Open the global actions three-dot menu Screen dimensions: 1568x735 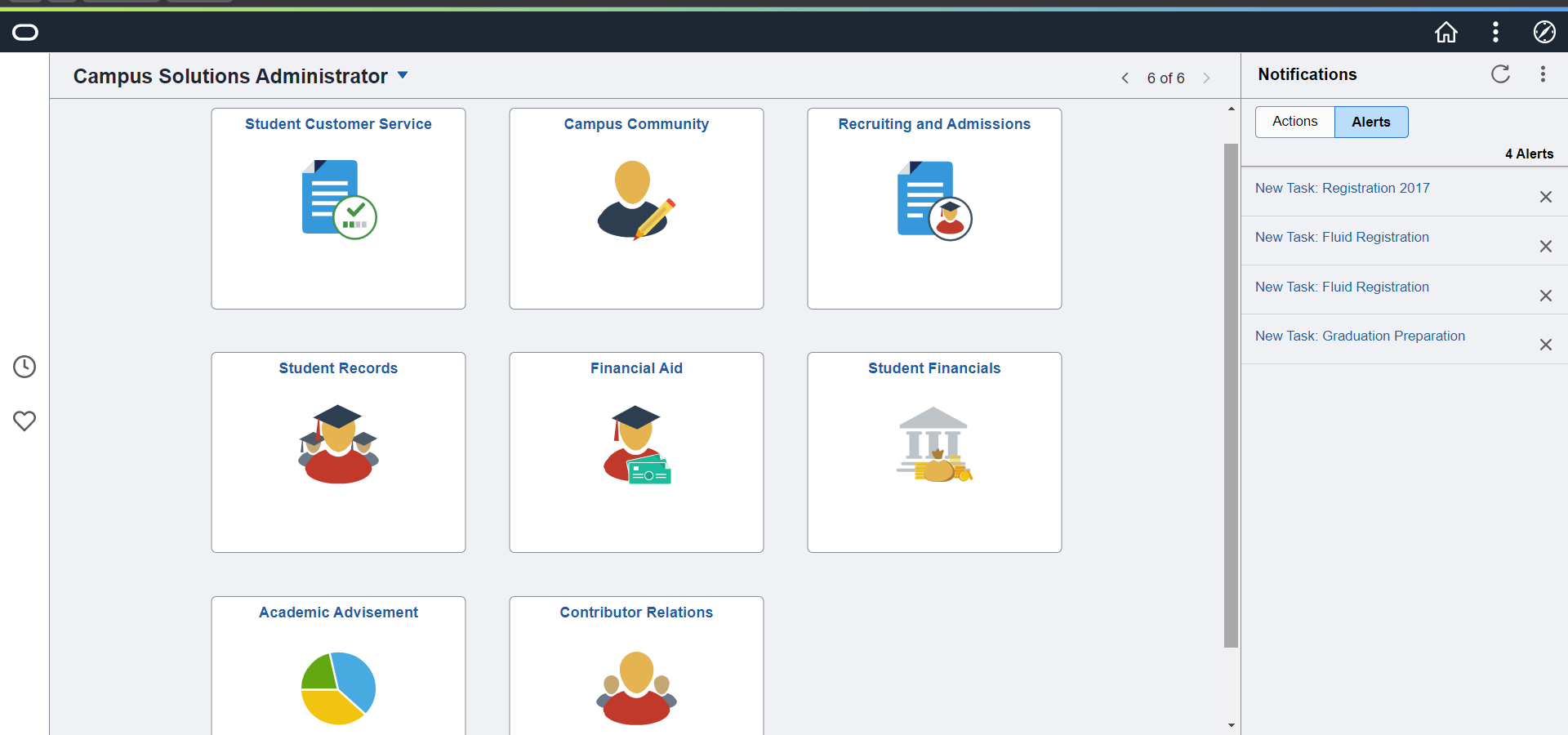click(1494, 33)
